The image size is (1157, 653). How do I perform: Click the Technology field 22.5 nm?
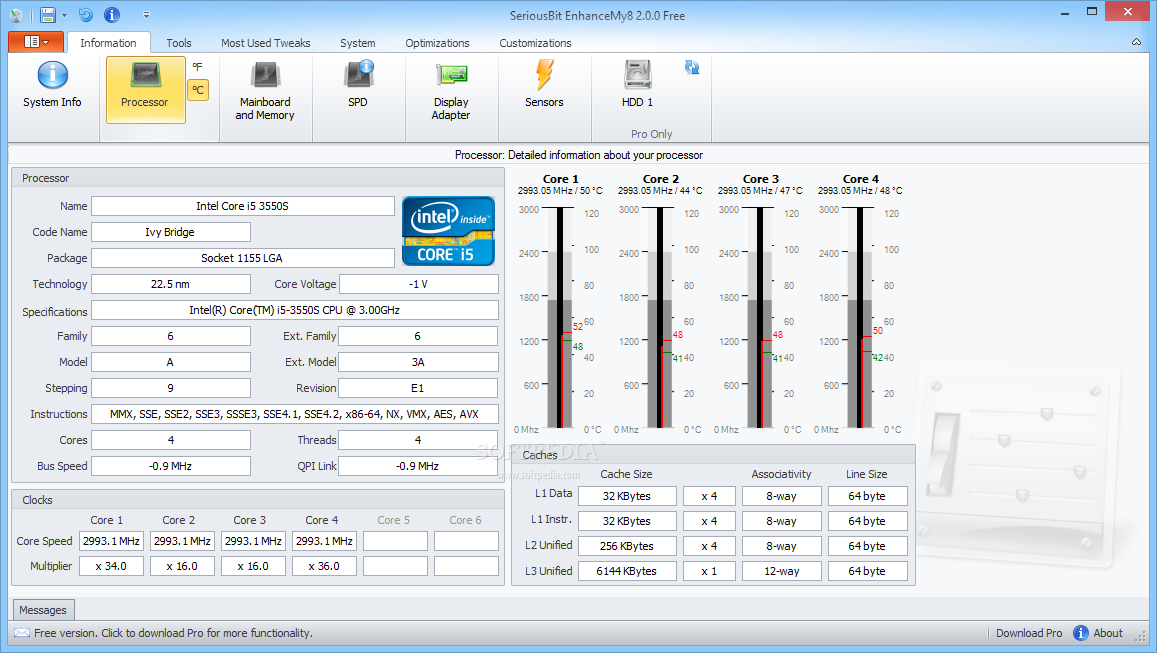170,284
